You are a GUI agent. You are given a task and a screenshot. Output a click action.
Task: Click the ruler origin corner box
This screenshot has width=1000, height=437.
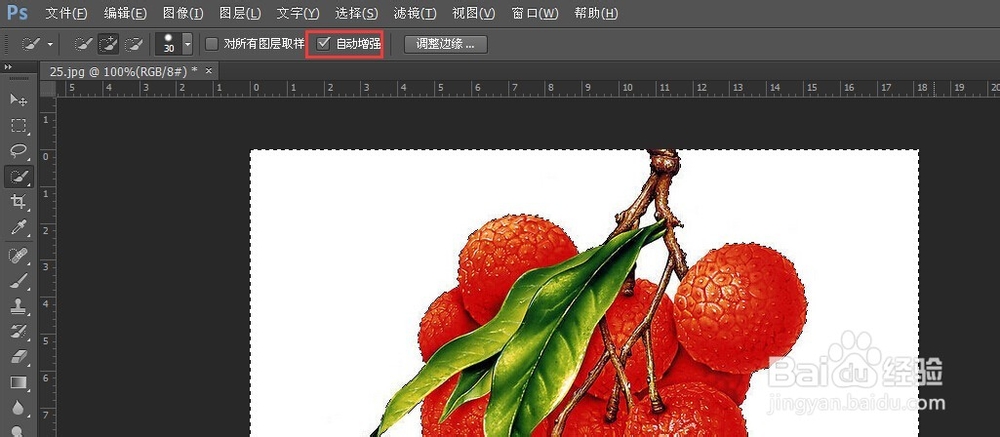(x=48, y=89)
